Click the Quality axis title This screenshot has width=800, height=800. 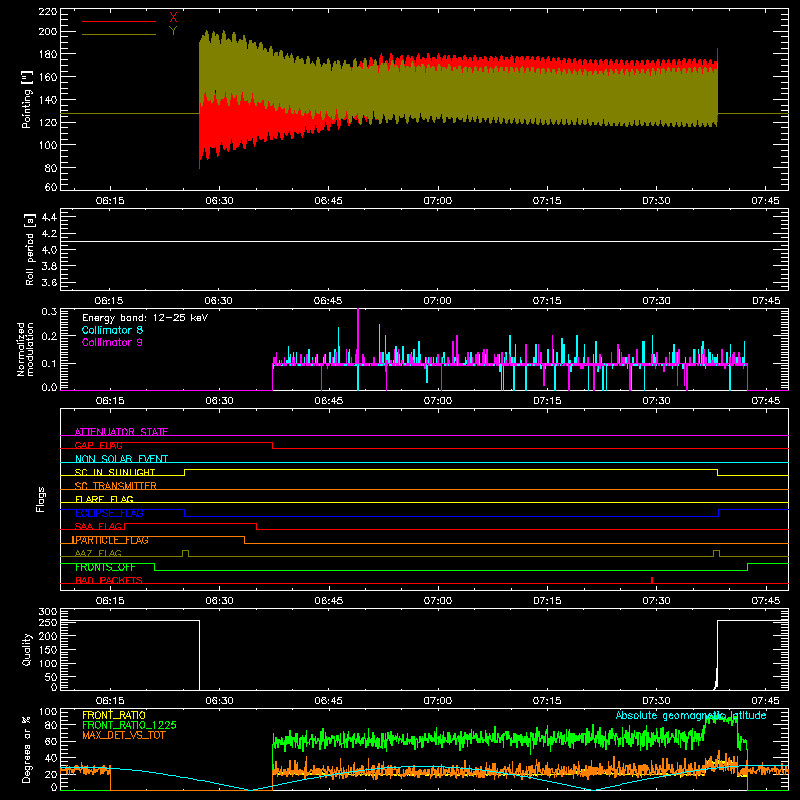[x=27, y=649]
